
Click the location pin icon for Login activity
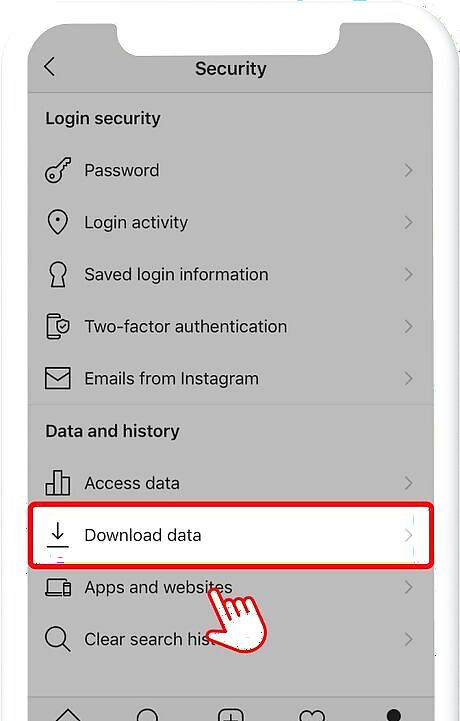pos(58,222)
